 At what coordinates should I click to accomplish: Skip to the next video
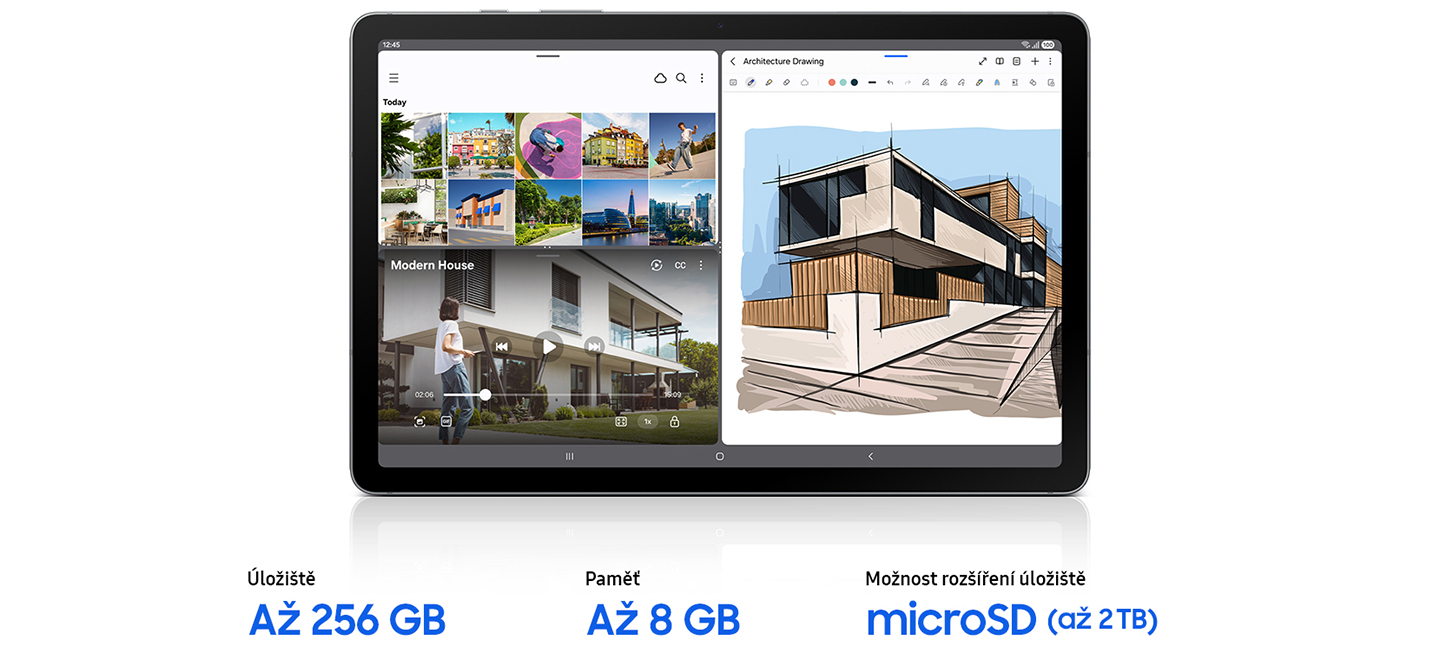[594, 347]
